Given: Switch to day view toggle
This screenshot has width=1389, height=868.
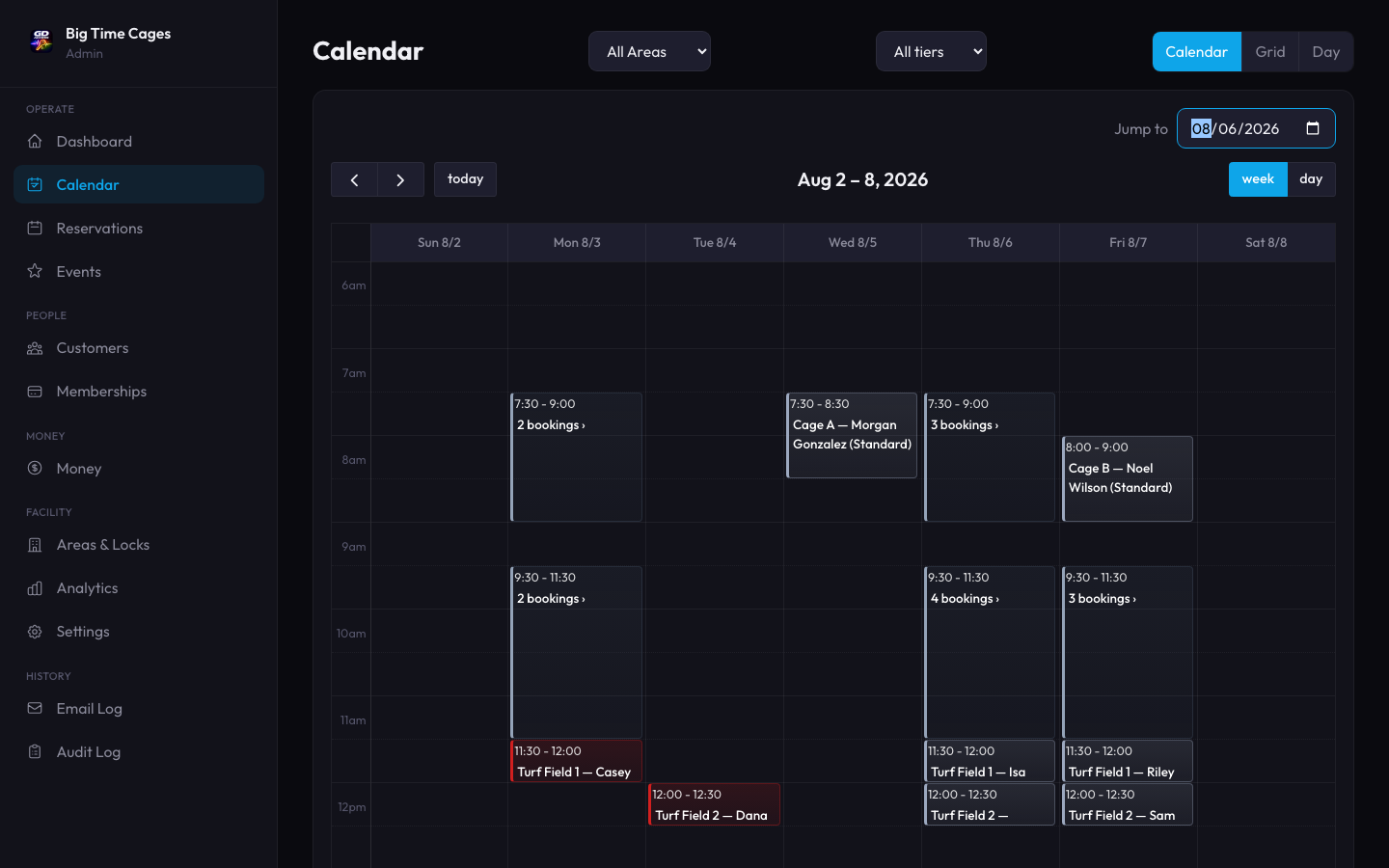Looking at the screenshot, I should tap(1311, 179).
